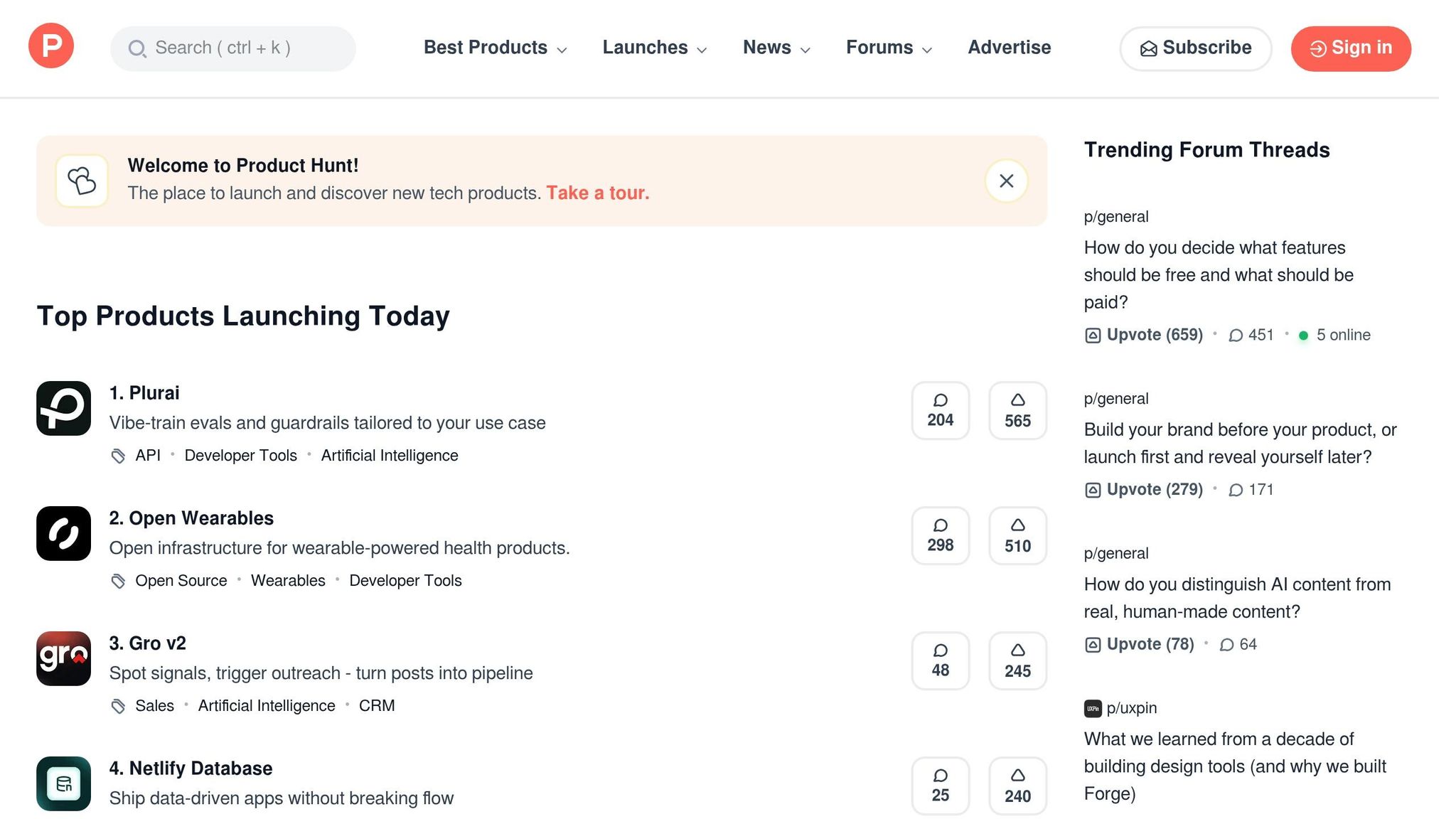Dismiss the Welcome to Product Hunt banner
The height and width of the screenshot is (819, 1456).
(1005, 181)
